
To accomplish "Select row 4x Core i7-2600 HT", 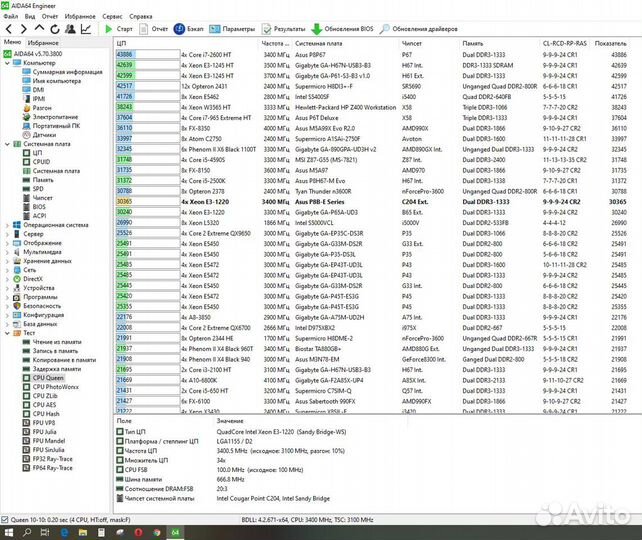I will [x=372, y=54].
